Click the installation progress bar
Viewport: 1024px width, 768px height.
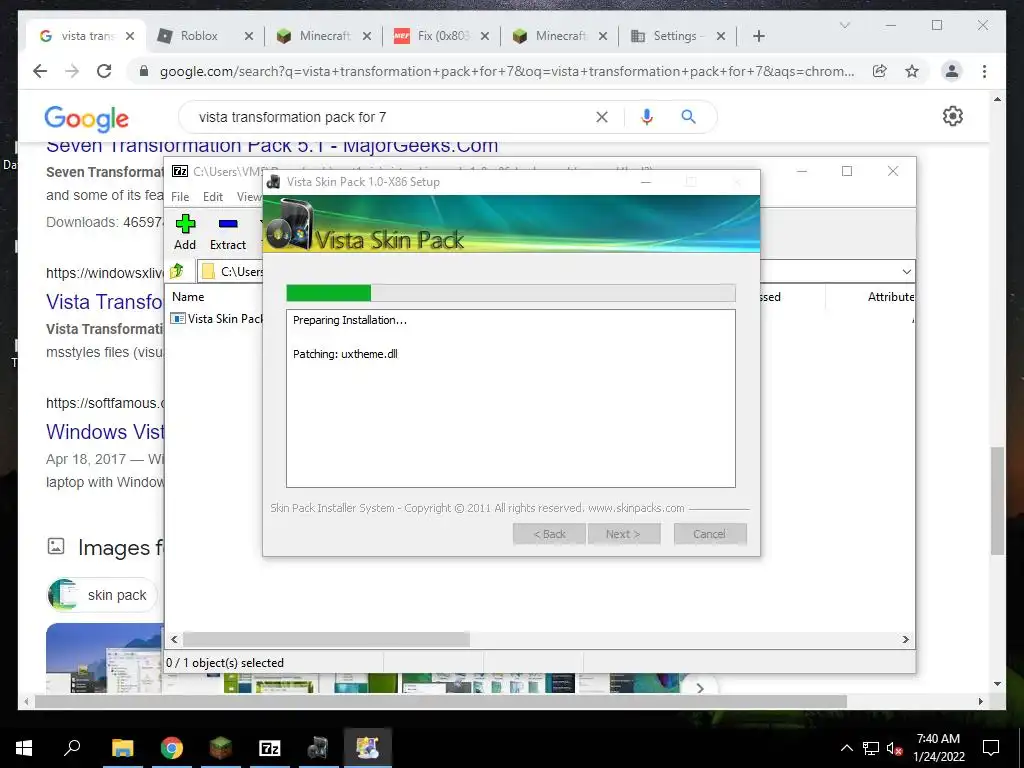(x=511, y=293)
